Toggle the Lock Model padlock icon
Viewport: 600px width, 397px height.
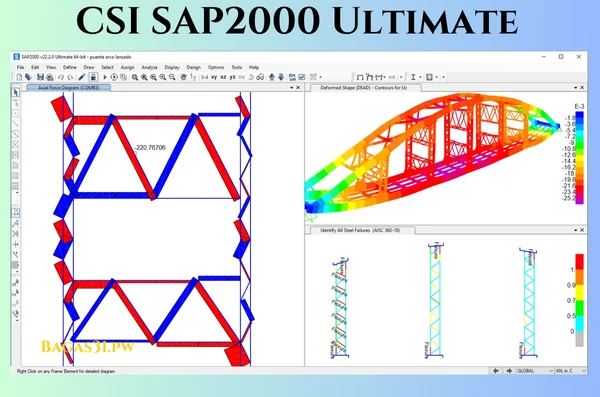[x=93, y=77]
